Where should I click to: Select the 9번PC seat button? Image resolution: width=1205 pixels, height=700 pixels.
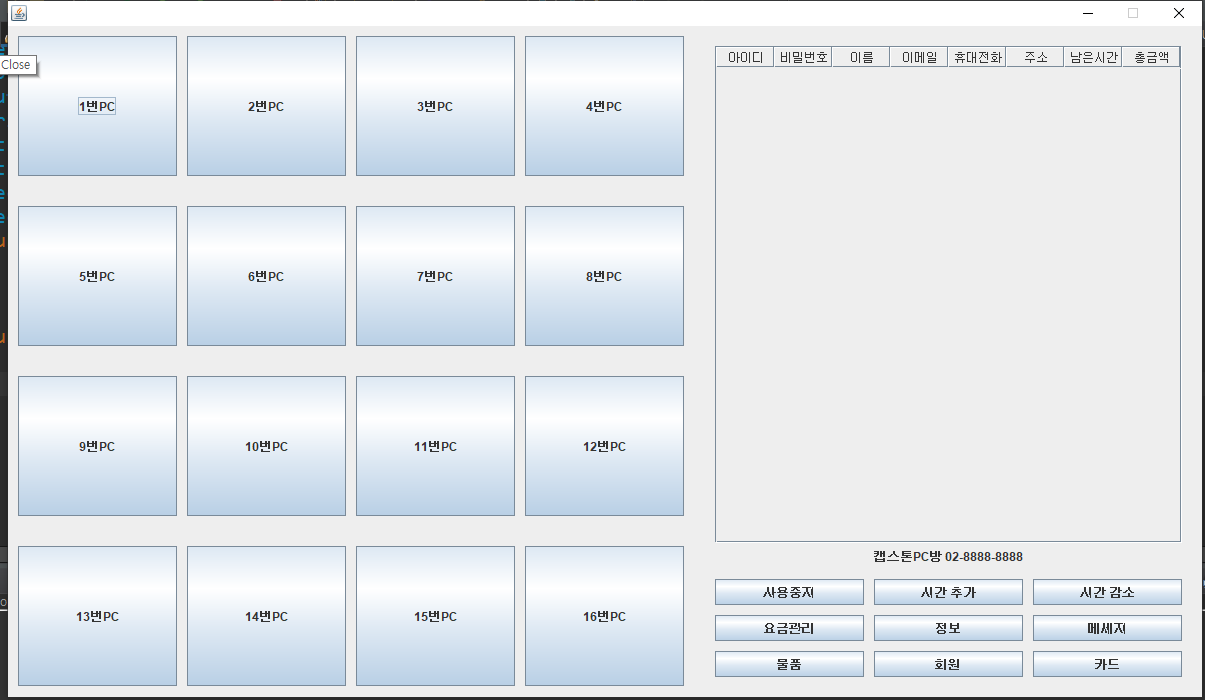click(97, 446)
